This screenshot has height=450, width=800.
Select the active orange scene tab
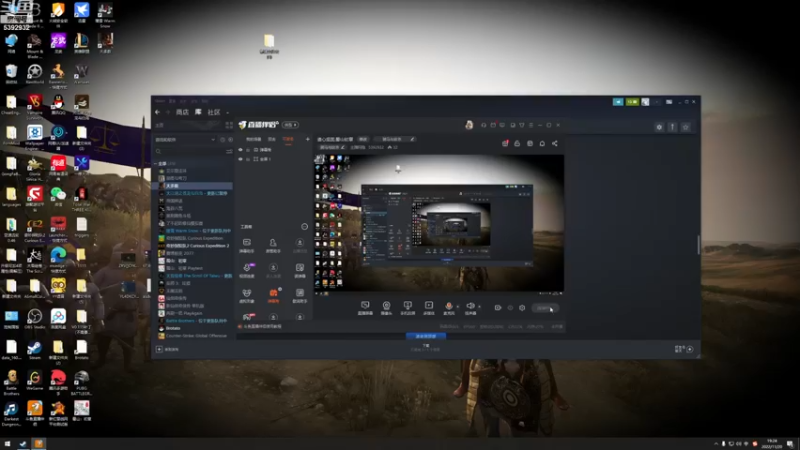[288, 139]
